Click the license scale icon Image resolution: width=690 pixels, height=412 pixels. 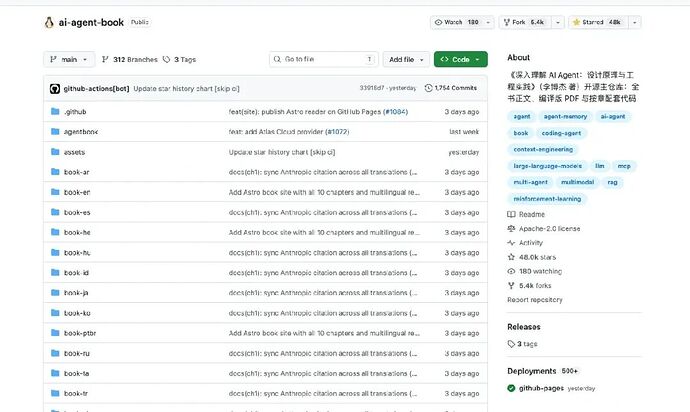pyautogui.click(x=511, y=228)
